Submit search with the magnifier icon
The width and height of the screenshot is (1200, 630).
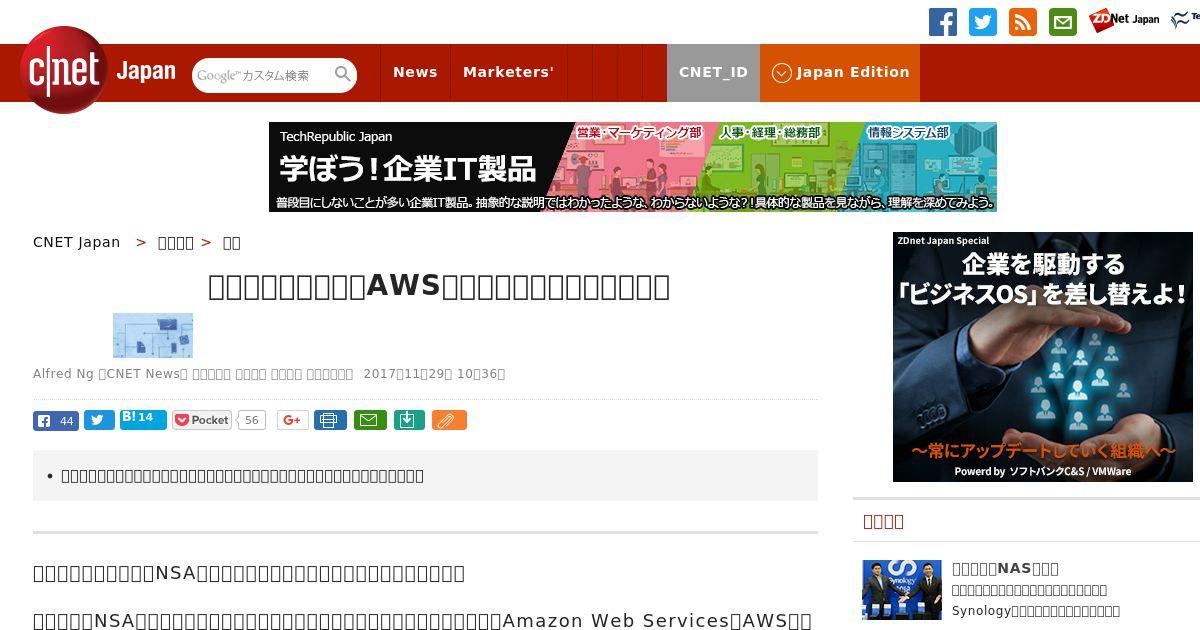[x=343, y=74]
